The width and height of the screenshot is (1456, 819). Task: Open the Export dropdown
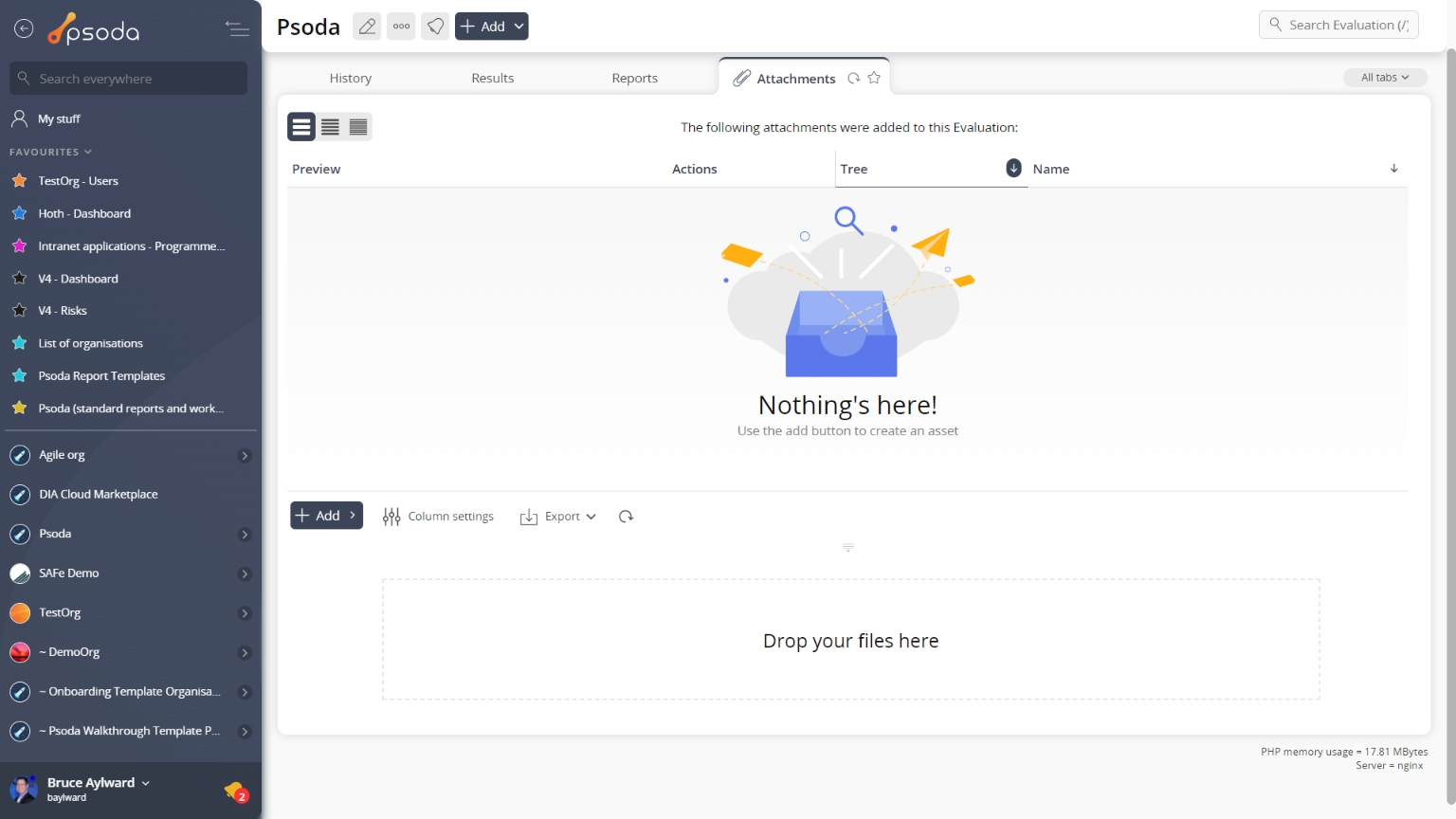pyautogui.click(x=557, y=517)
